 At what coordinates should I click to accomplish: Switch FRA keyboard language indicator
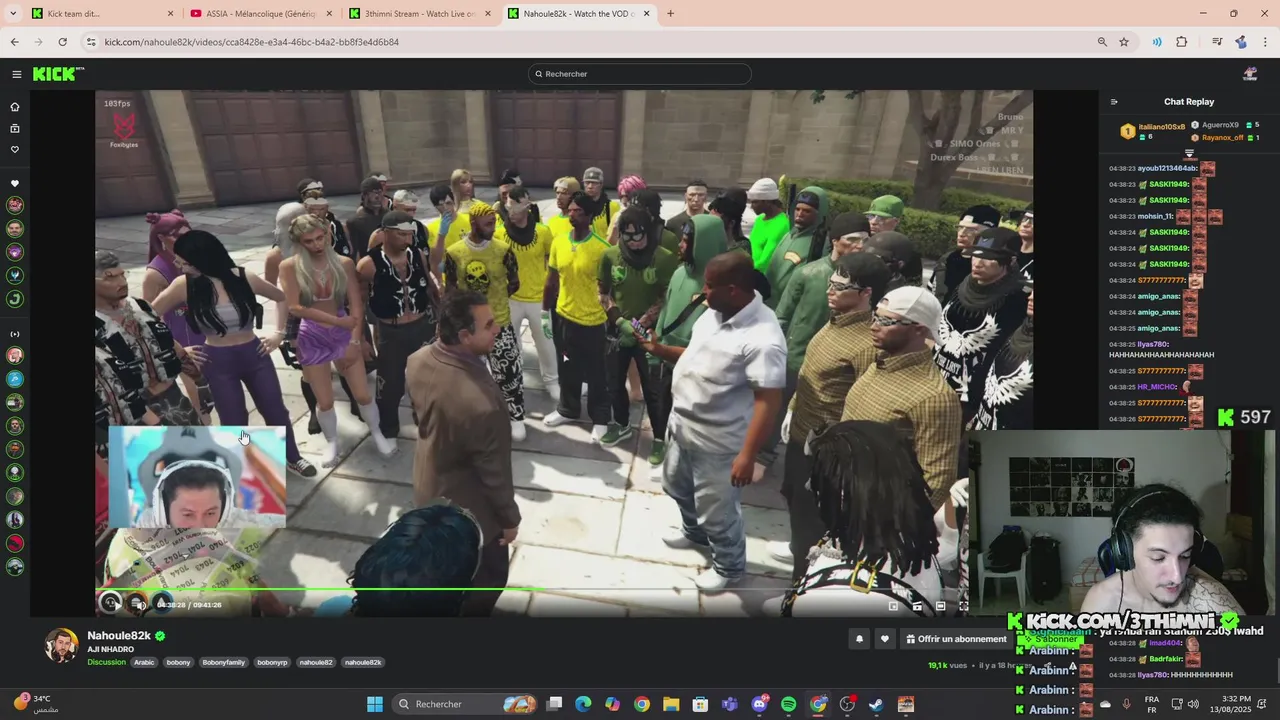click(x=1152, y=704)
